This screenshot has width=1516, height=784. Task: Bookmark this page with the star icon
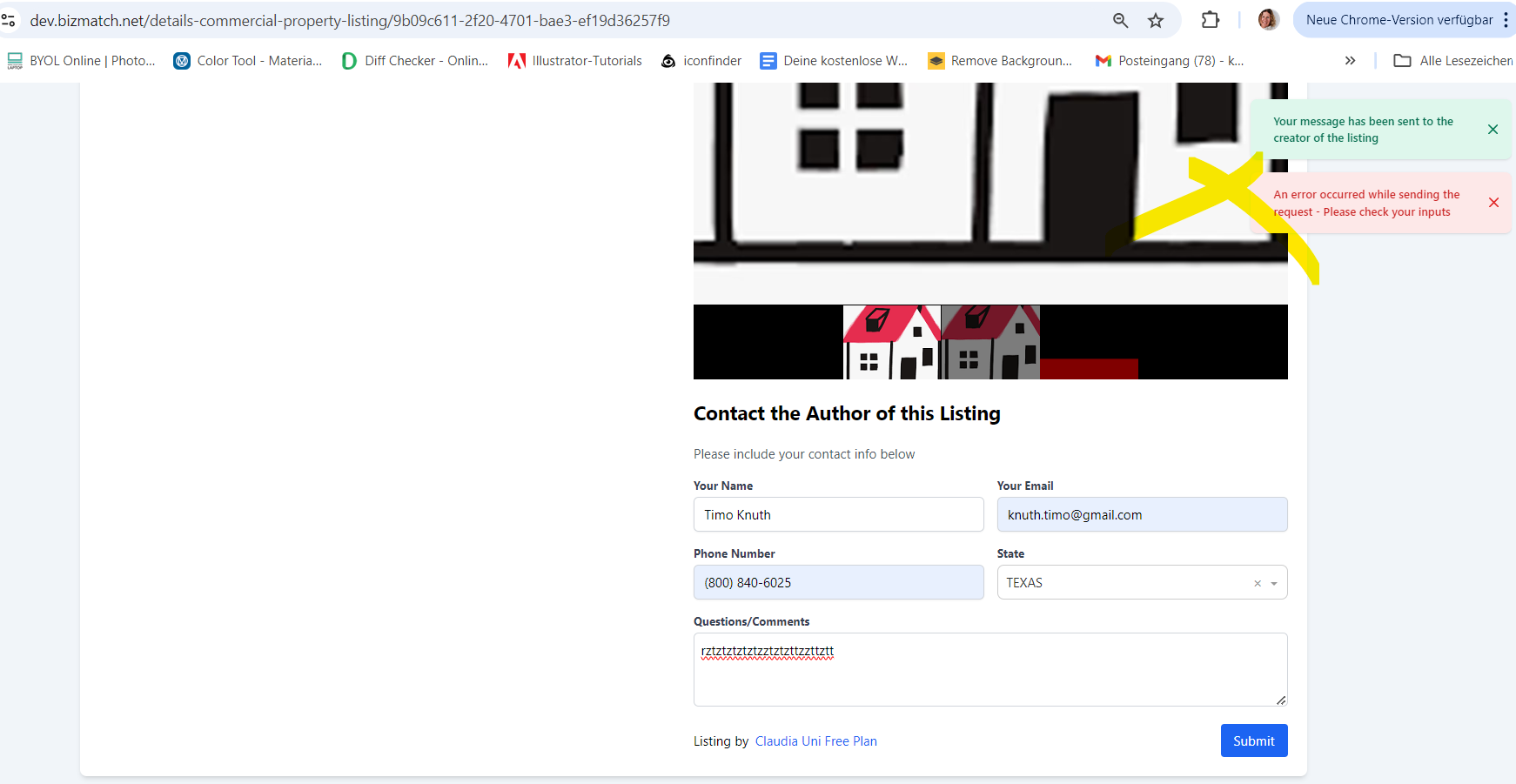point(1155,20)
